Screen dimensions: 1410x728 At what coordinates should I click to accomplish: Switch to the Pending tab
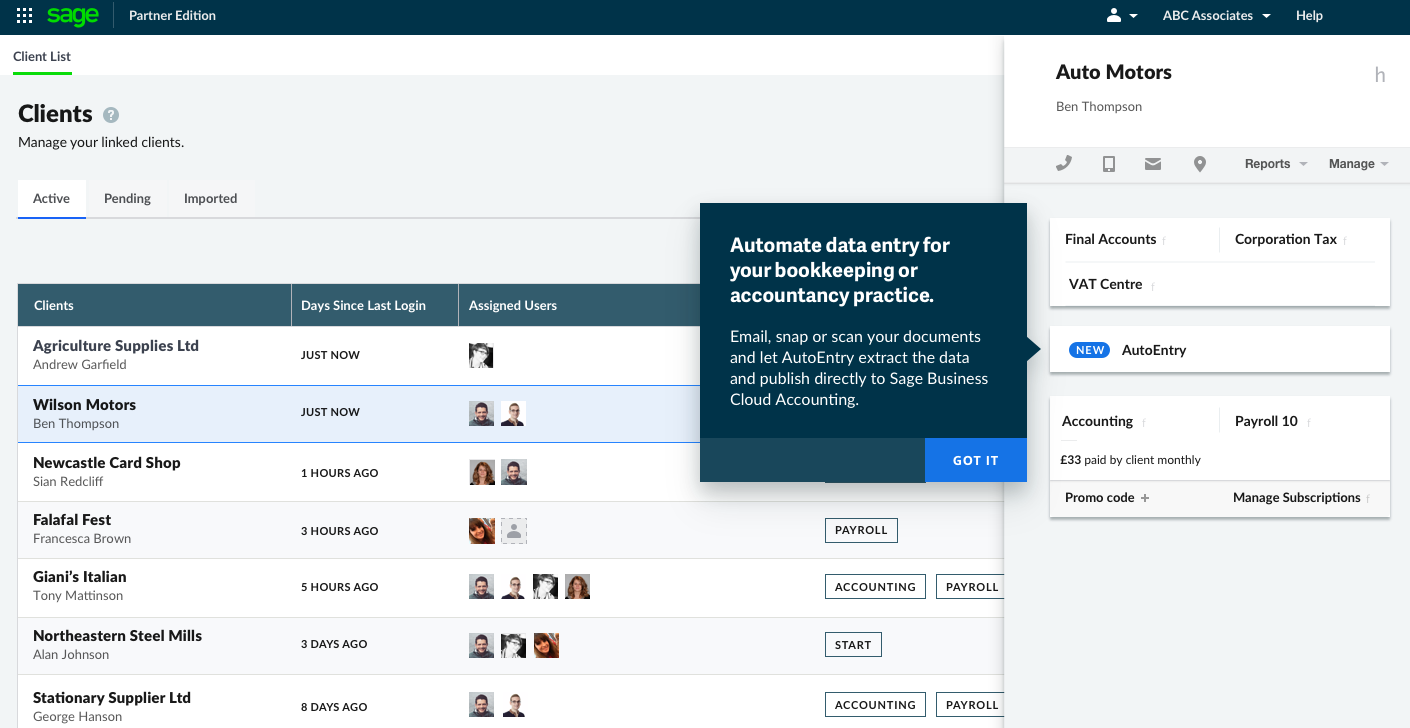pyautogui.click(x=127, y=199)
